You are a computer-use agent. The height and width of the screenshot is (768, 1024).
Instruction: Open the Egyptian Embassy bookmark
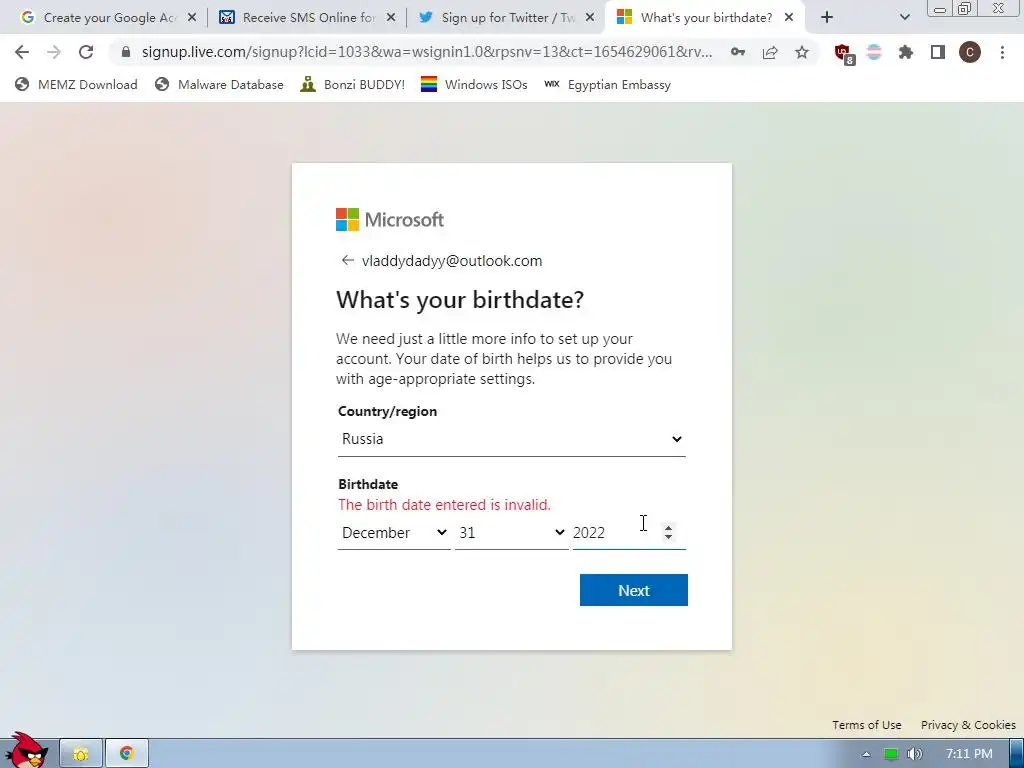[607, 84]
